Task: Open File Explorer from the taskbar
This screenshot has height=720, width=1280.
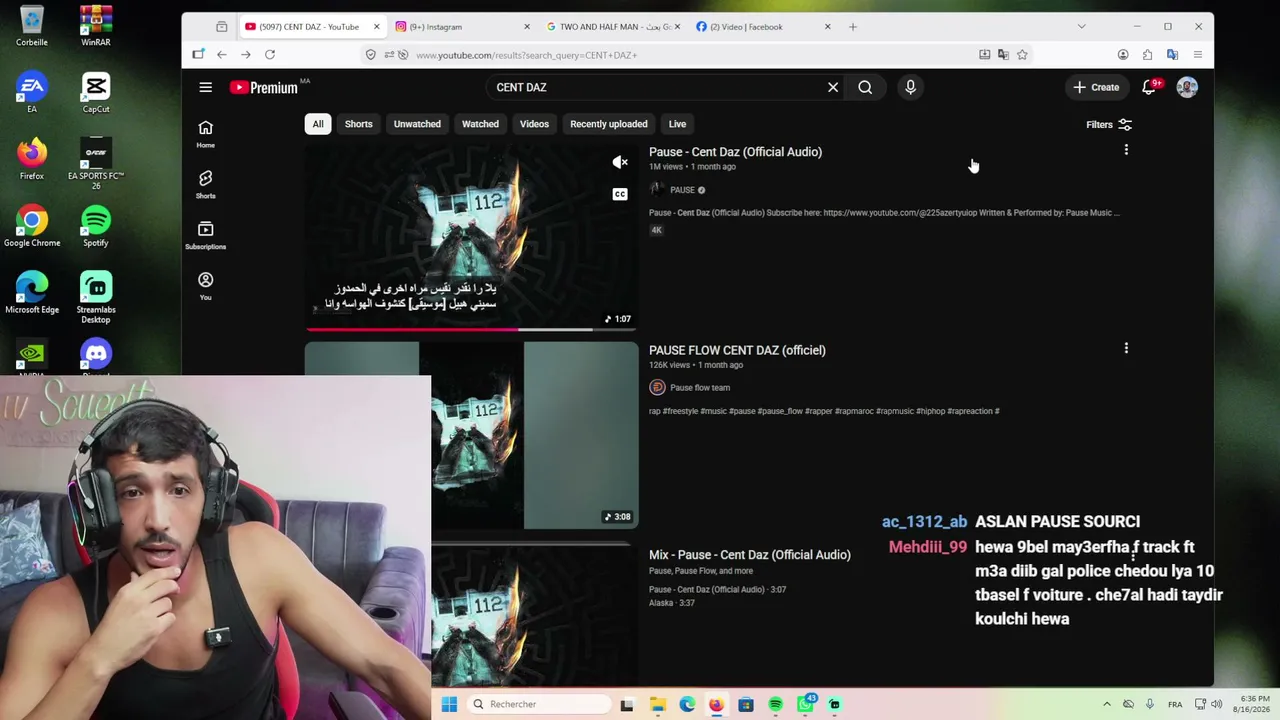Action: [657, 704]
